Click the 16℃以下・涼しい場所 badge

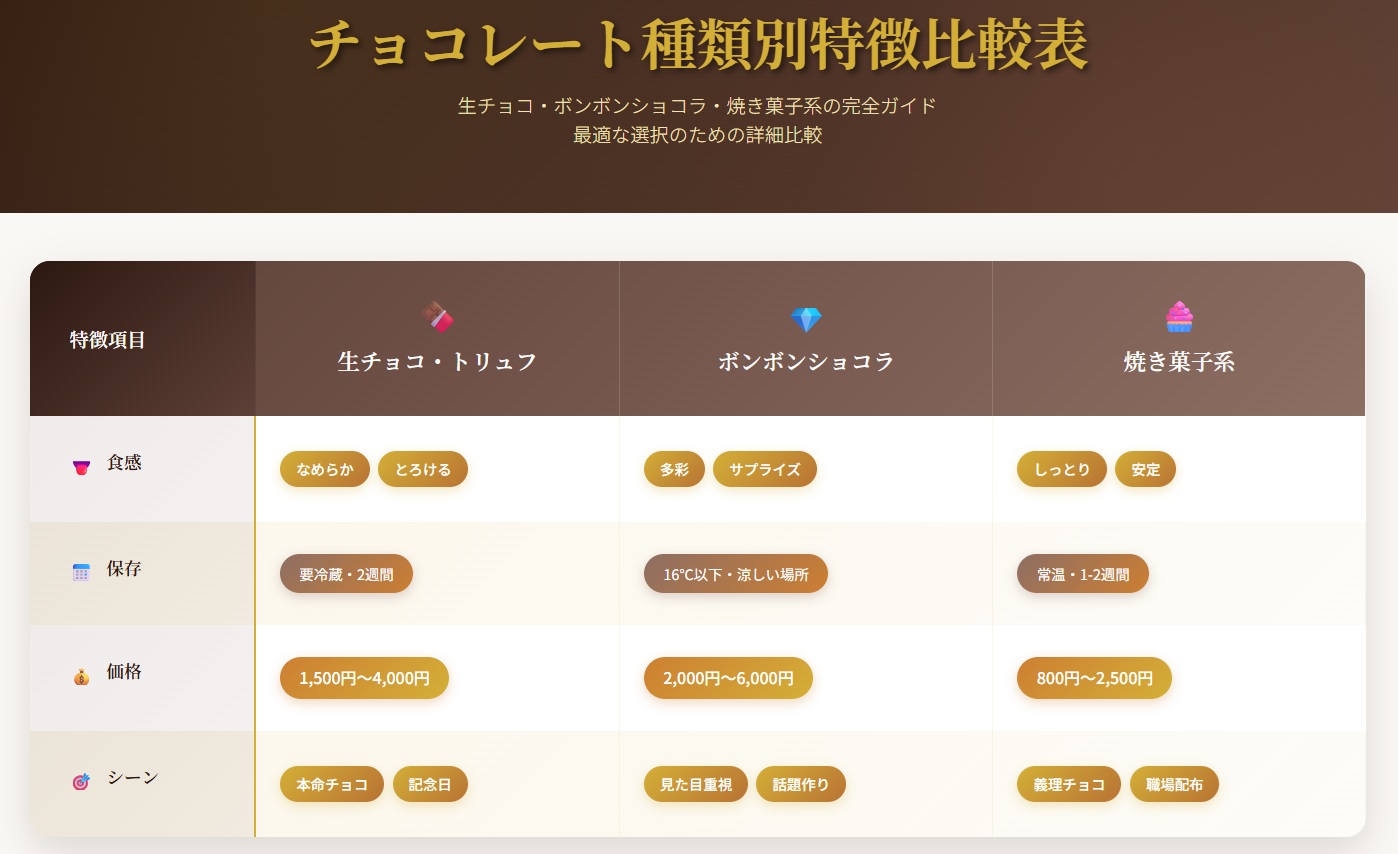(x=736, y=574)
